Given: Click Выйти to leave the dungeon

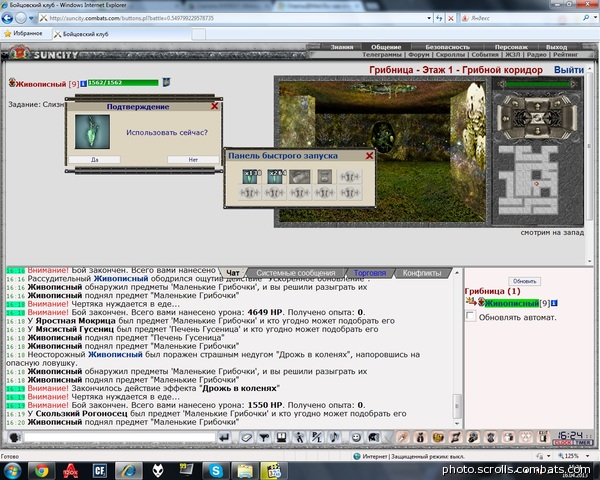Looking at the screenshot, I should [569, 70].
